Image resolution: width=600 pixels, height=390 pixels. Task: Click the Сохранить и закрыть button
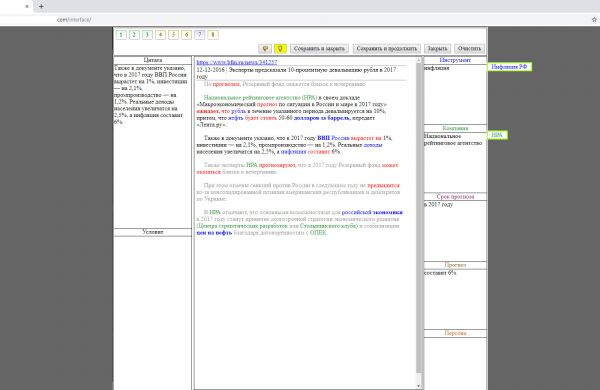point(320,49)
